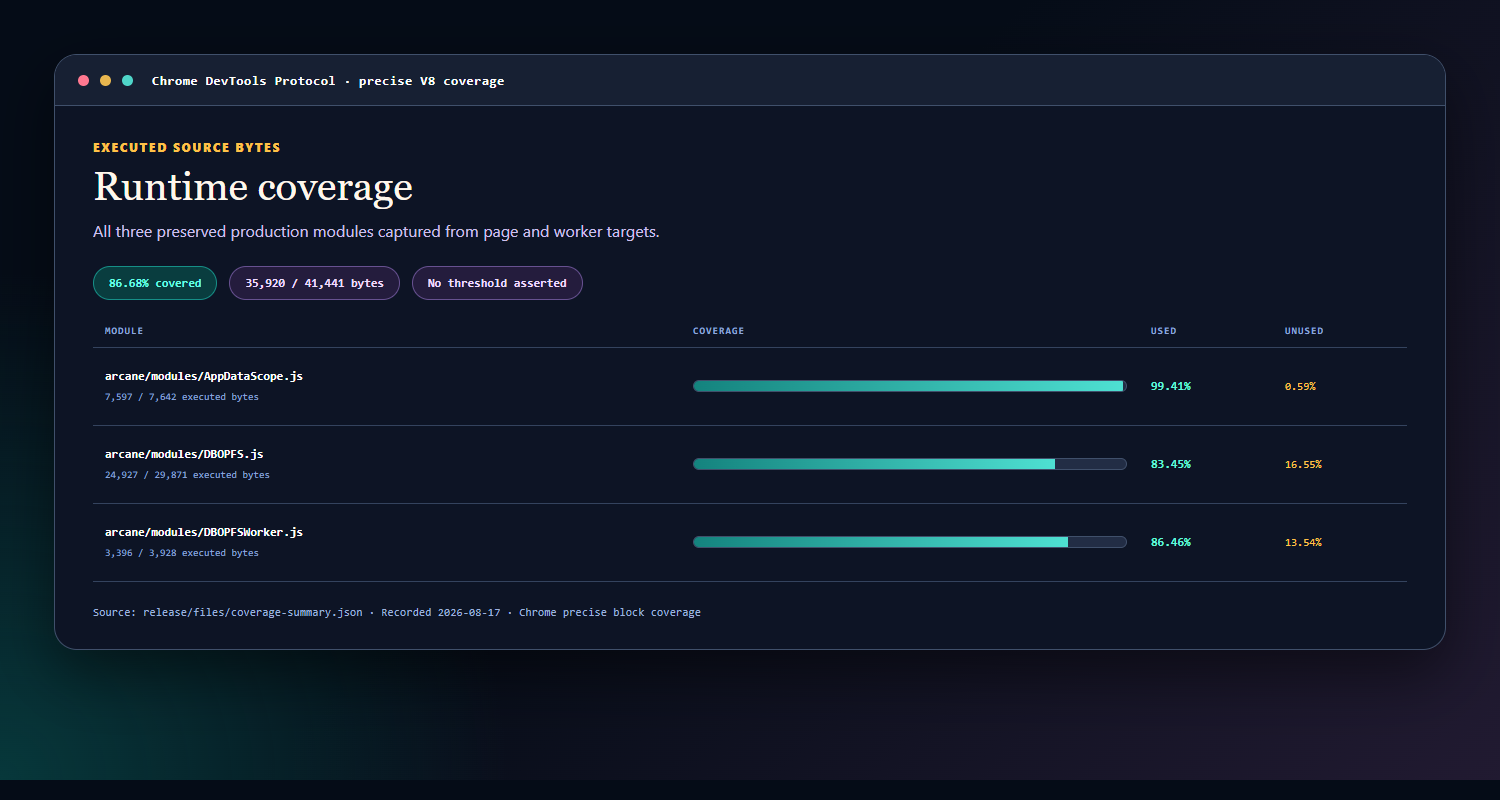Click the 99.41% used value
Screen dimensions: 1500x800
pyautogui.click(x=1171, y=386)
